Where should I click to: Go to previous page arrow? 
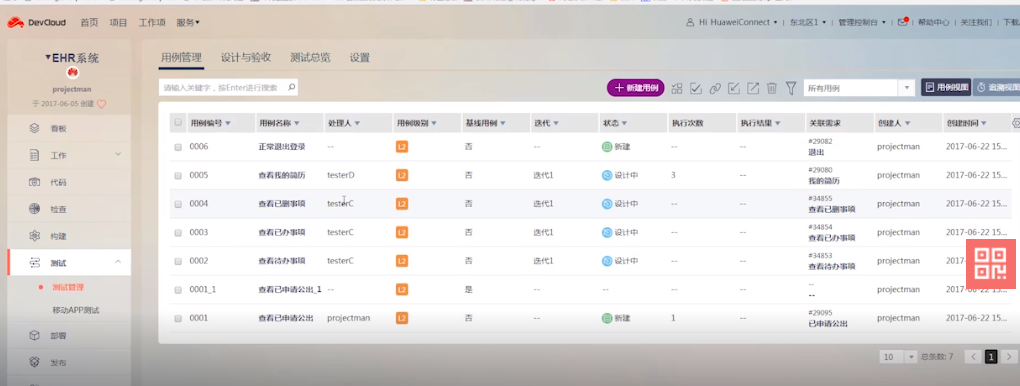tap(973, 357)
